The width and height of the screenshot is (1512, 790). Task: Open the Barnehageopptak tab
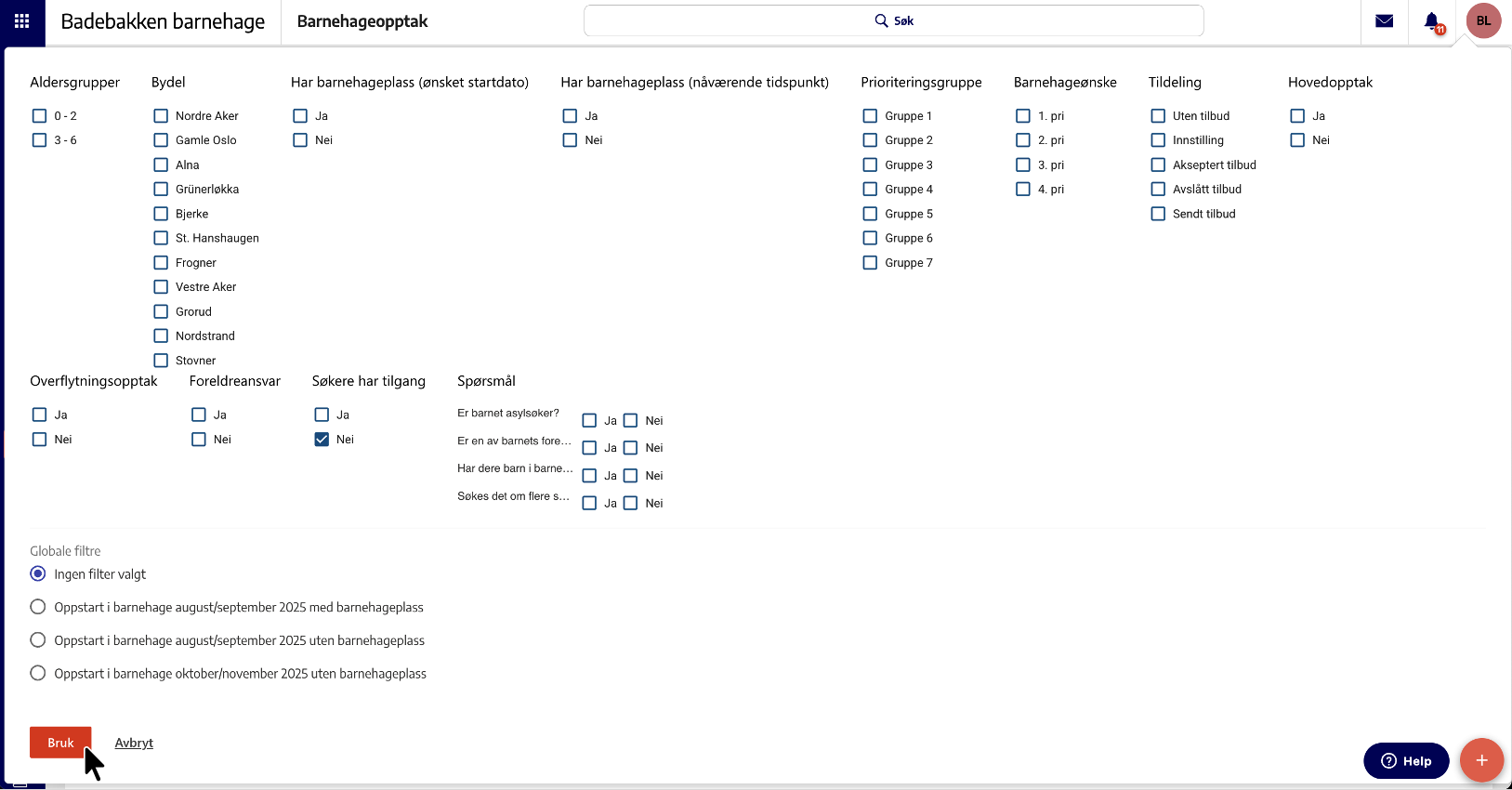click(362, 21)
